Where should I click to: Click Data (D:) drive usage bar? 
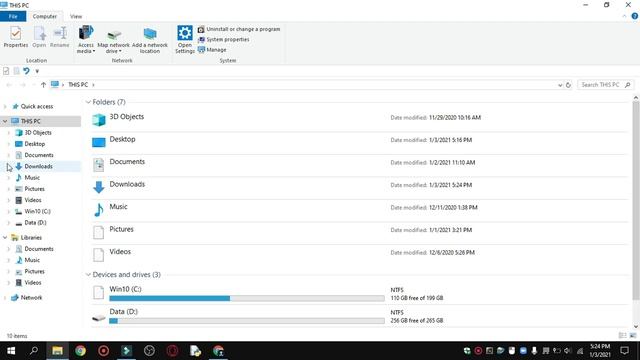247,321
